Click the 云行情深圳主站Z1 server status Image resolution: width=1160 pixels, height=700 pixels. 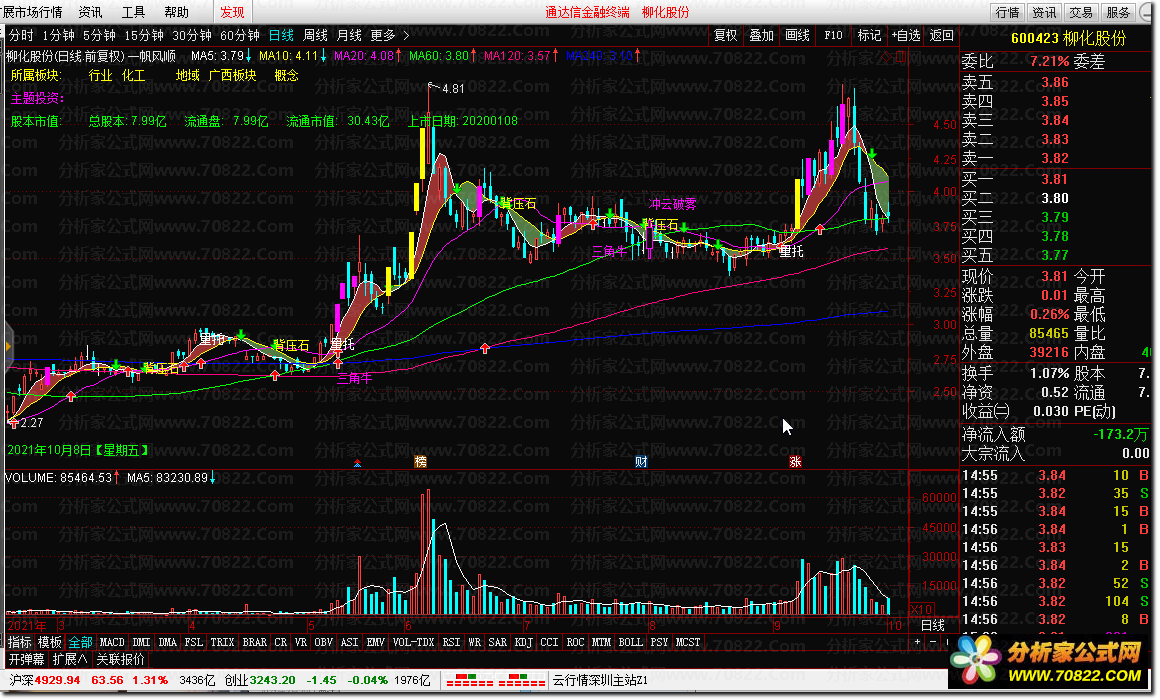(x=600, y=680)
